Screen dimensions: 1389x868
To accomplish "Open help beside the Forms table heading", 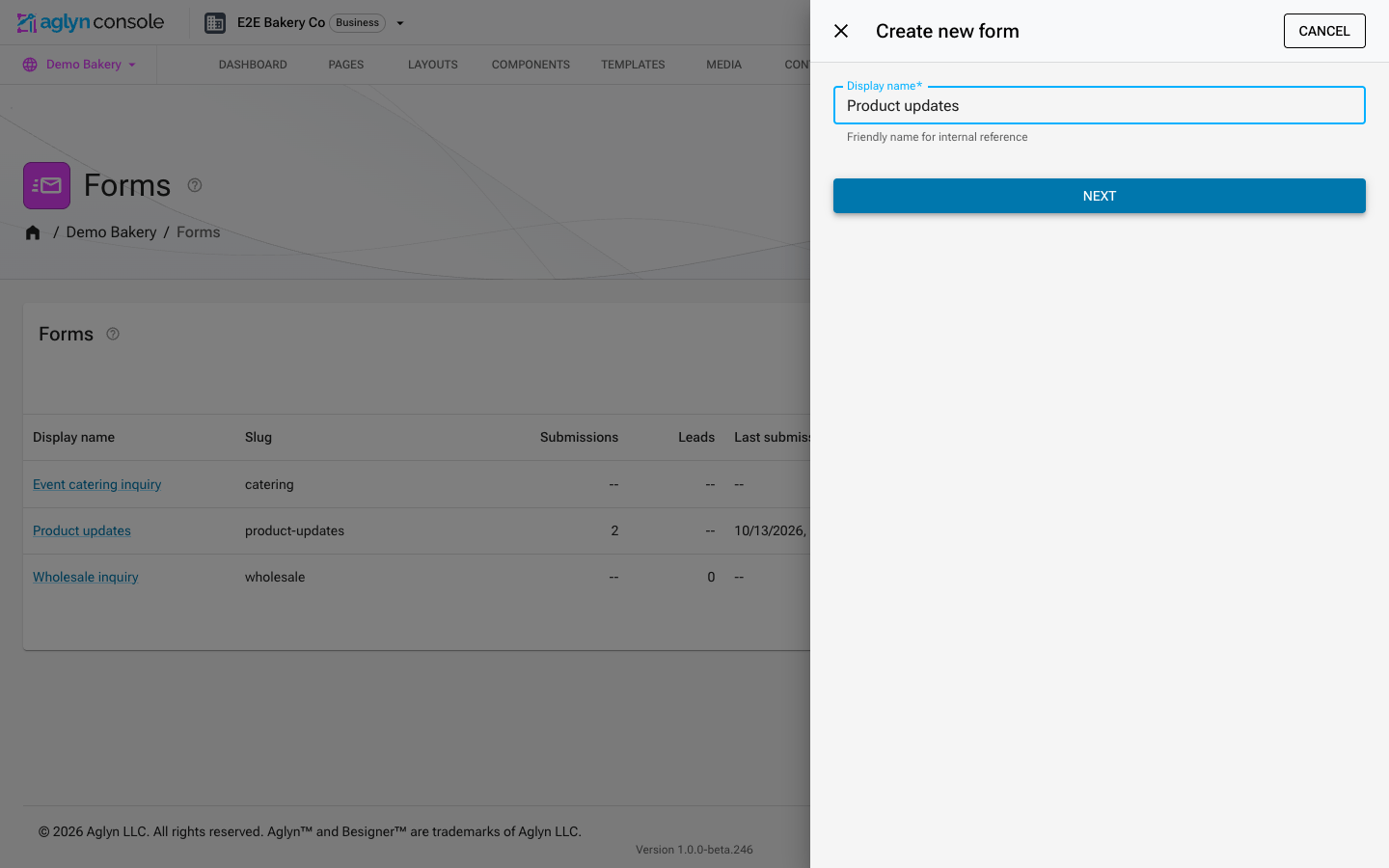I will [x=113, y=334].
